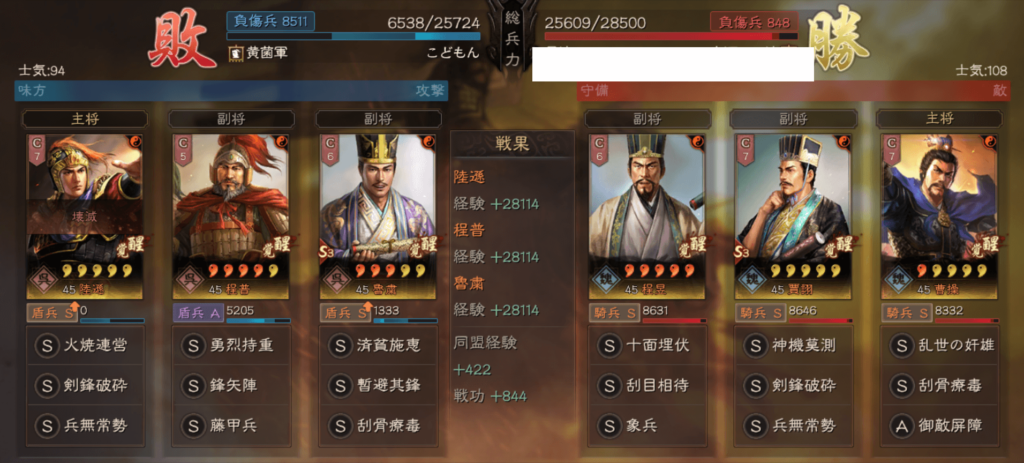
Task: Open 陸遜's general portrait card
Action: point(85,216)
